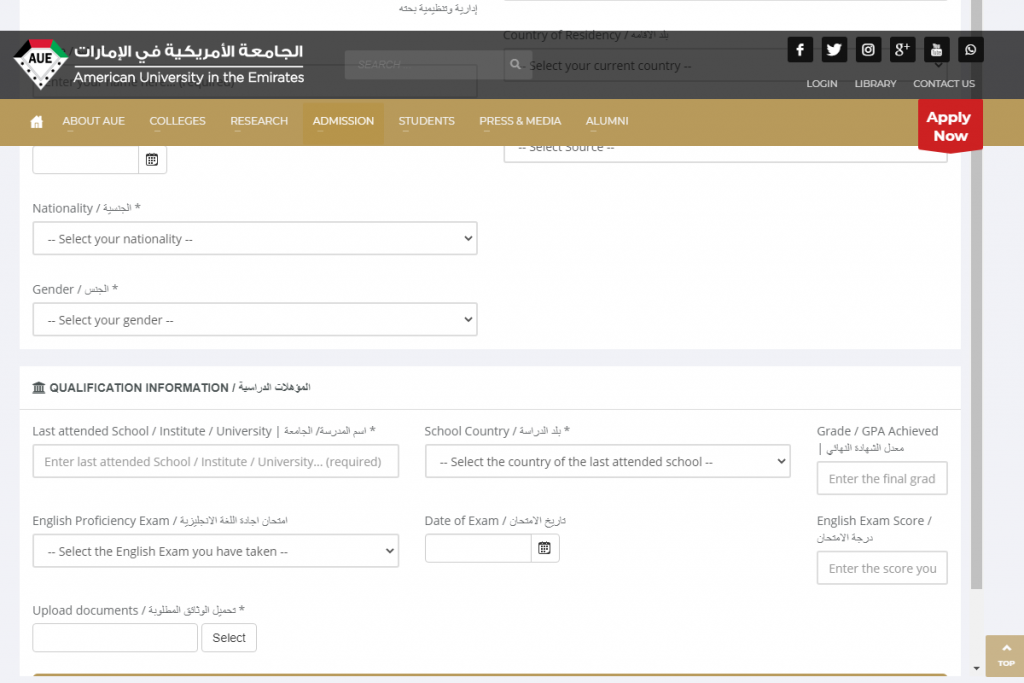This screenshot has height=683, width=1024.
Task: Click the Apply Now button
Action: [x=949, y=126]
